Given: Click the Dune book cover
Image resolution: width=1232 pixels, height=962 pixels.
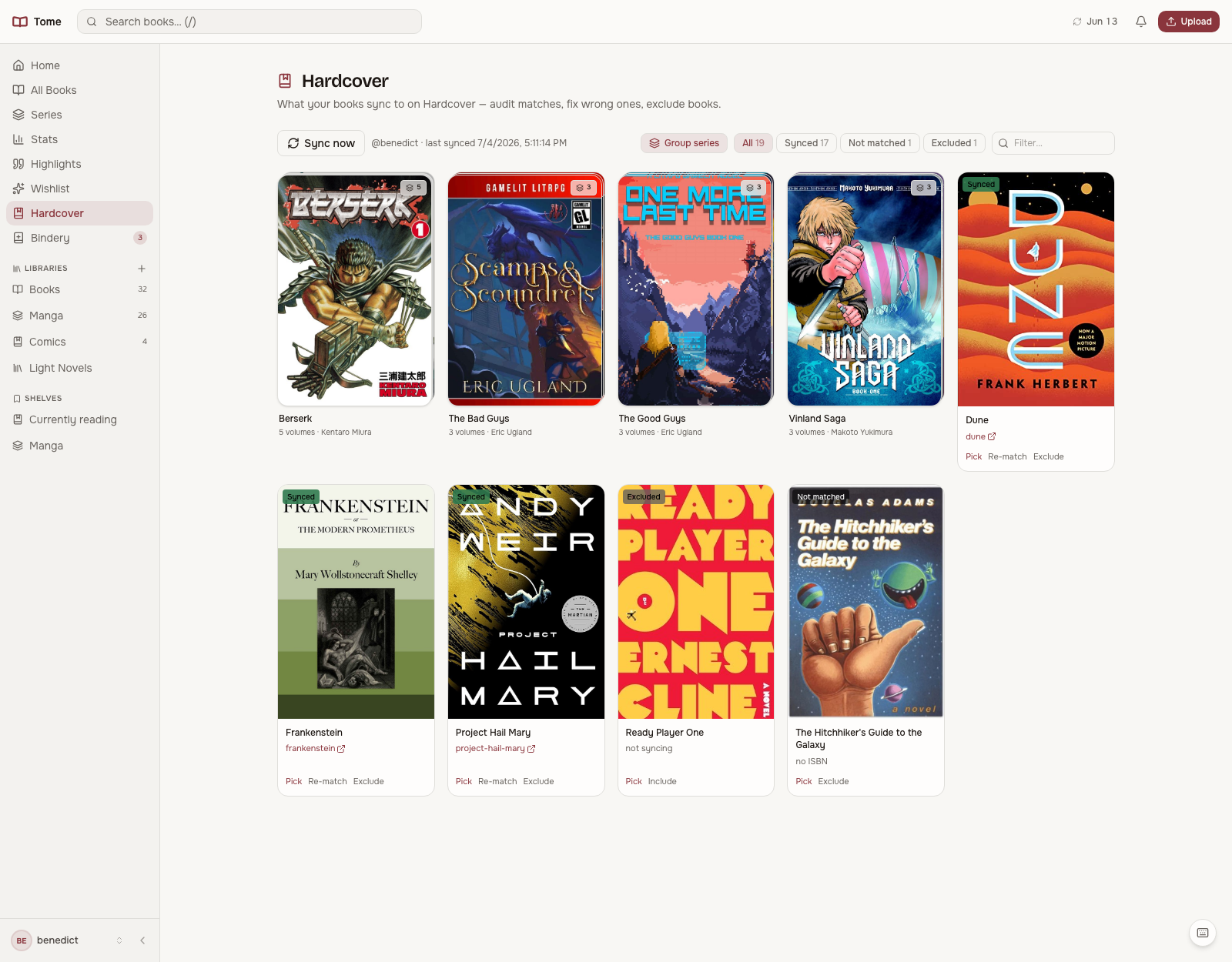Looking at the screenshot, I should [x=1036, y=289].
